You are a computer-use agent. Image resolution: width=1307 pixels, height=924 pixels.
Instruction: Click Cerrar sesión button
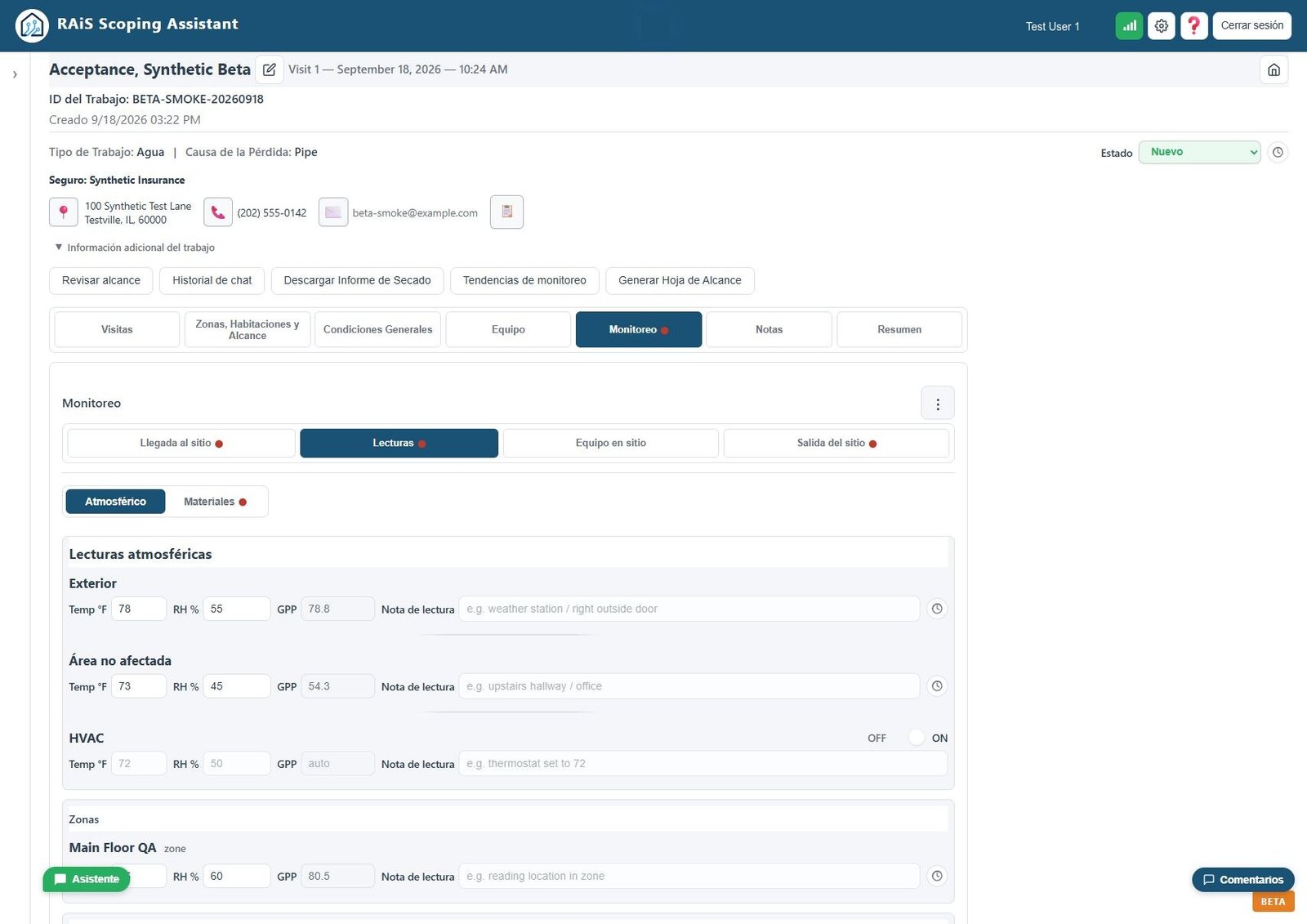1251,26
